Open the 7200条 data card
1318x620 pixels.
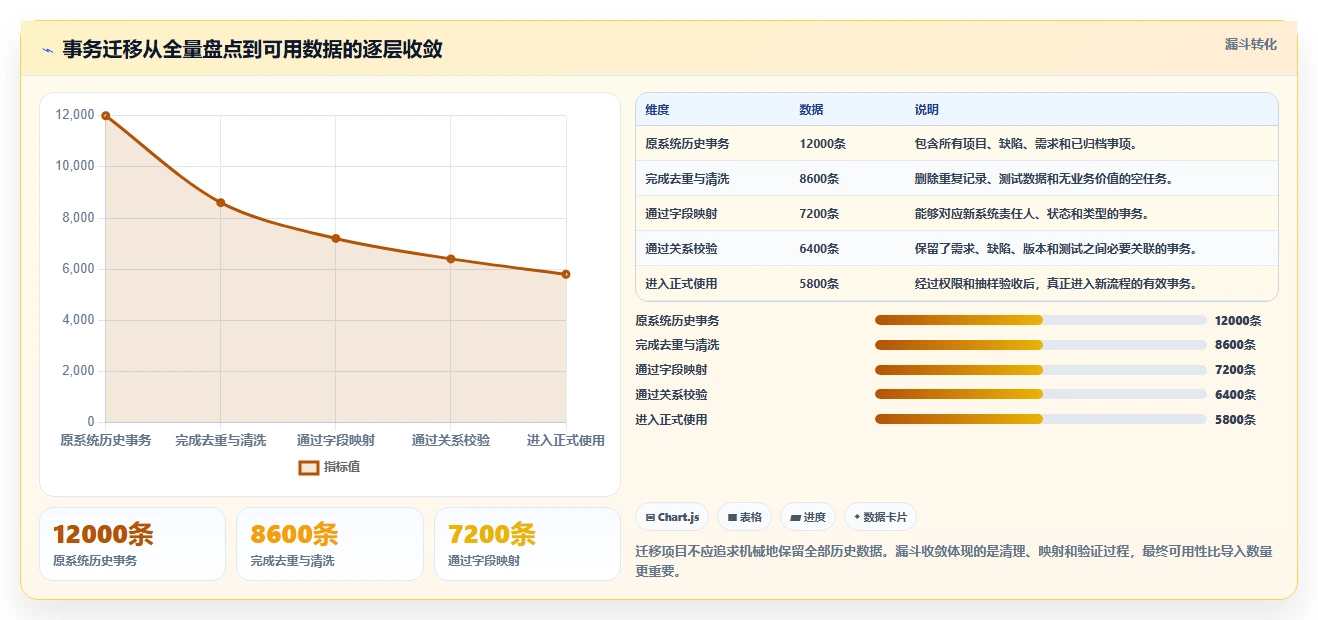[x=527, y=544]
